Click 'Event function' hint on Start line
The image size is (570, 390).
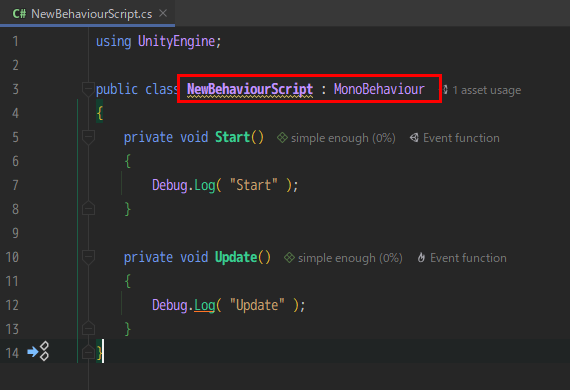point(461,138)
